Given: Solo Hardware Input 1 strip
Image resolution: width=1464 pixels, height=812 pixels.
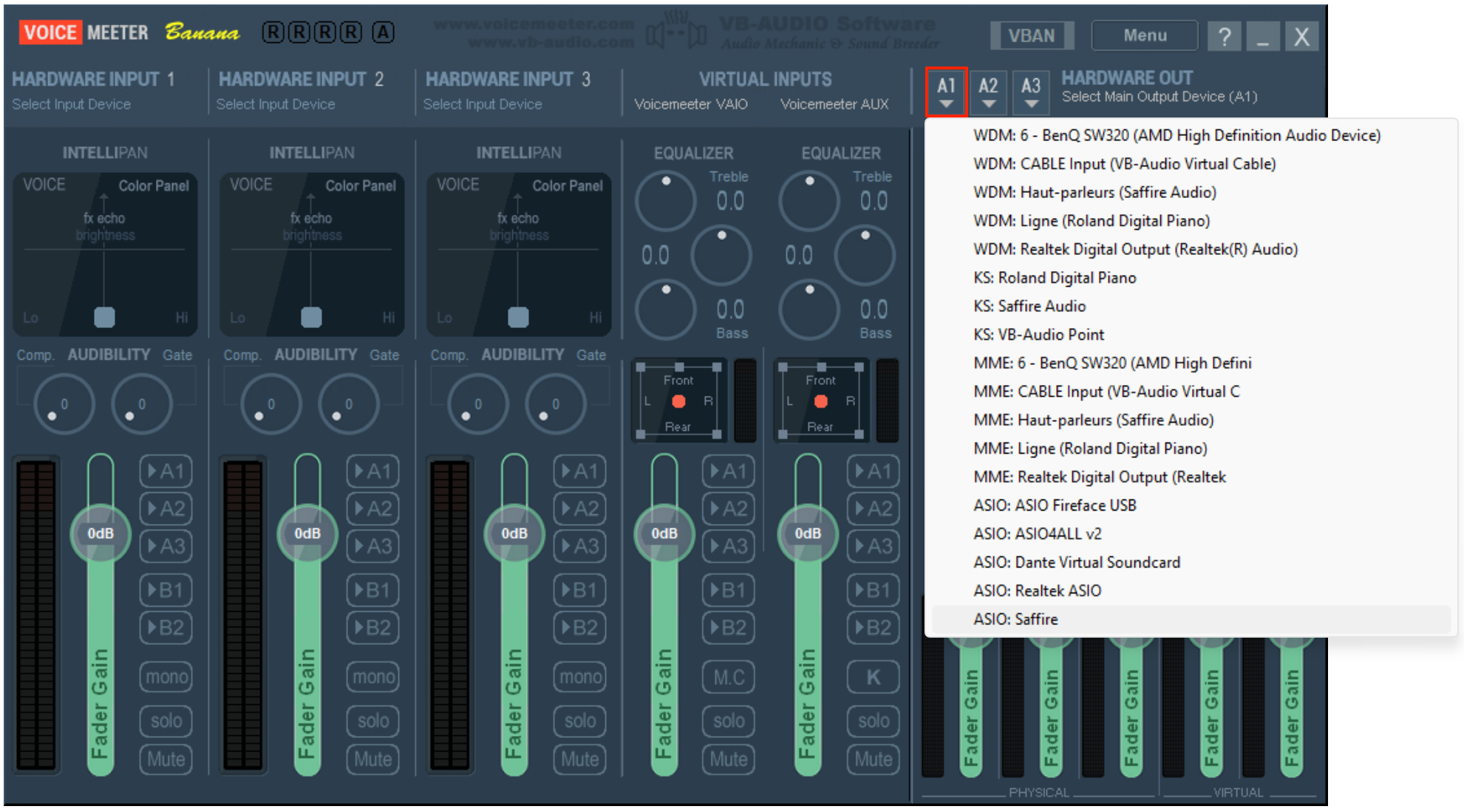Looking at the screenshot, I should pyautogui.click(x=166, y=720).
